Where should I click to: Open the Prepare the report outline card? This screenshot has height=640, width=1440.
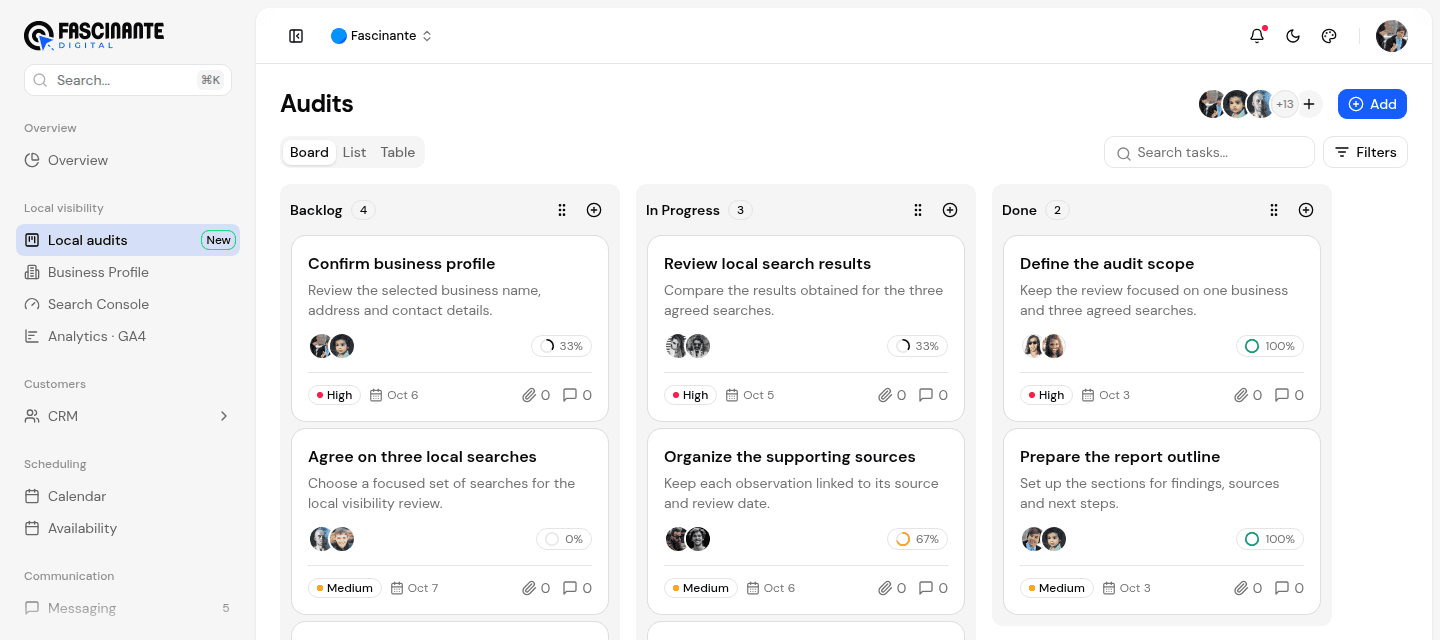pos(1162,521)
